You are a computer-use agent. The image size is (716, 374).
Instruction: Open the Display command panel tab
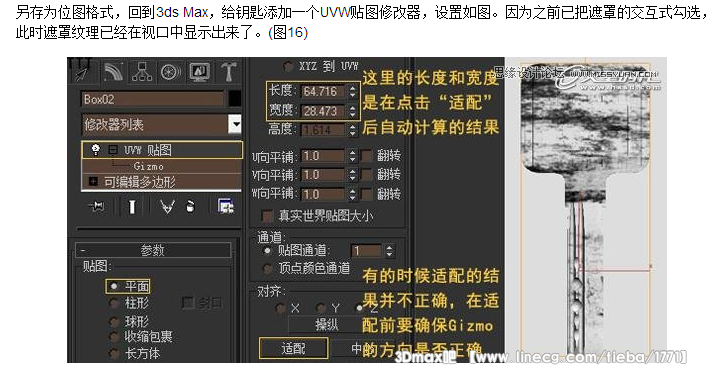200,72
